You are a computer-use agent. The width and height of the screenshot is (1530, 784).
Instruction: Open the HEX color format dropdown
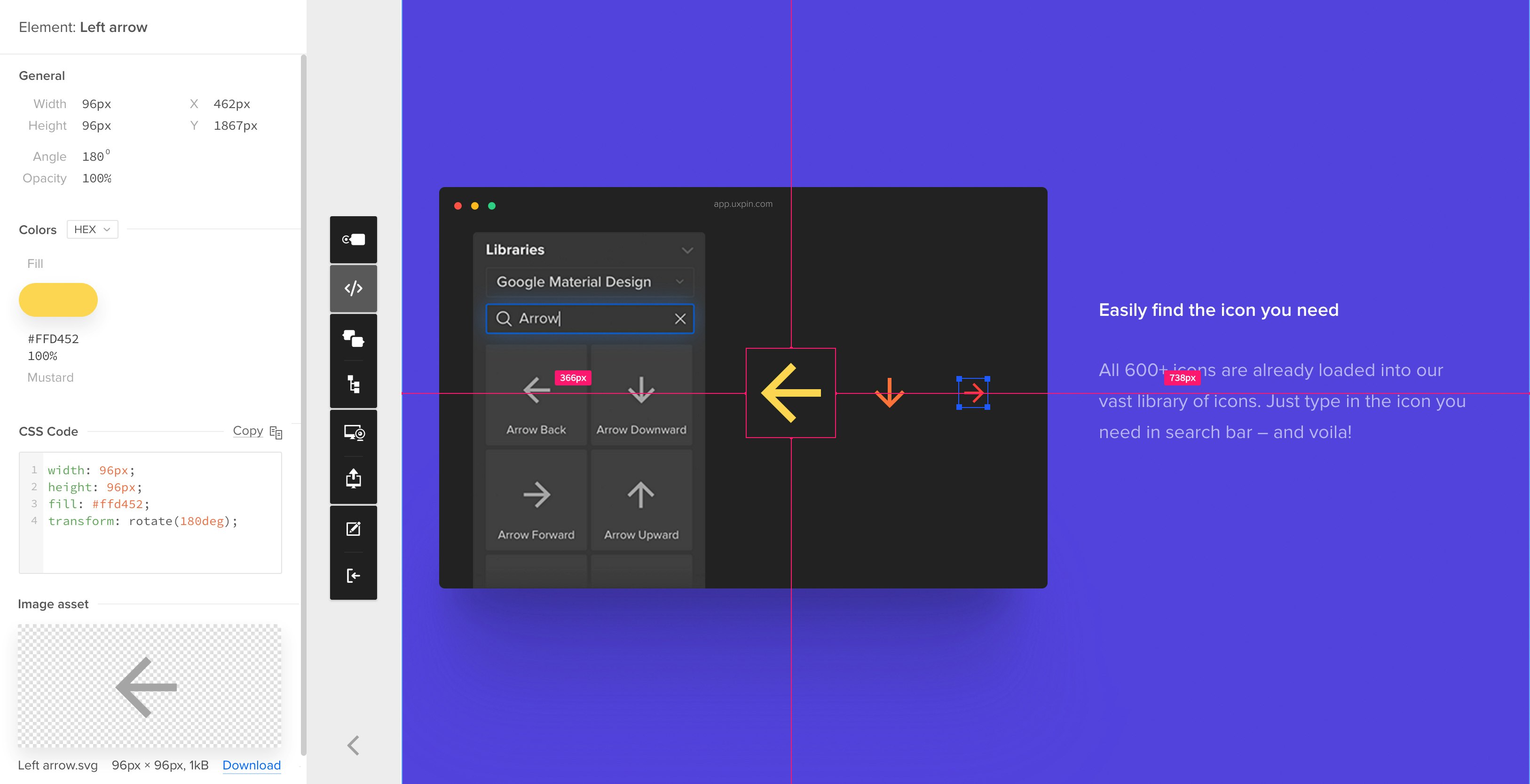[92, 229]
